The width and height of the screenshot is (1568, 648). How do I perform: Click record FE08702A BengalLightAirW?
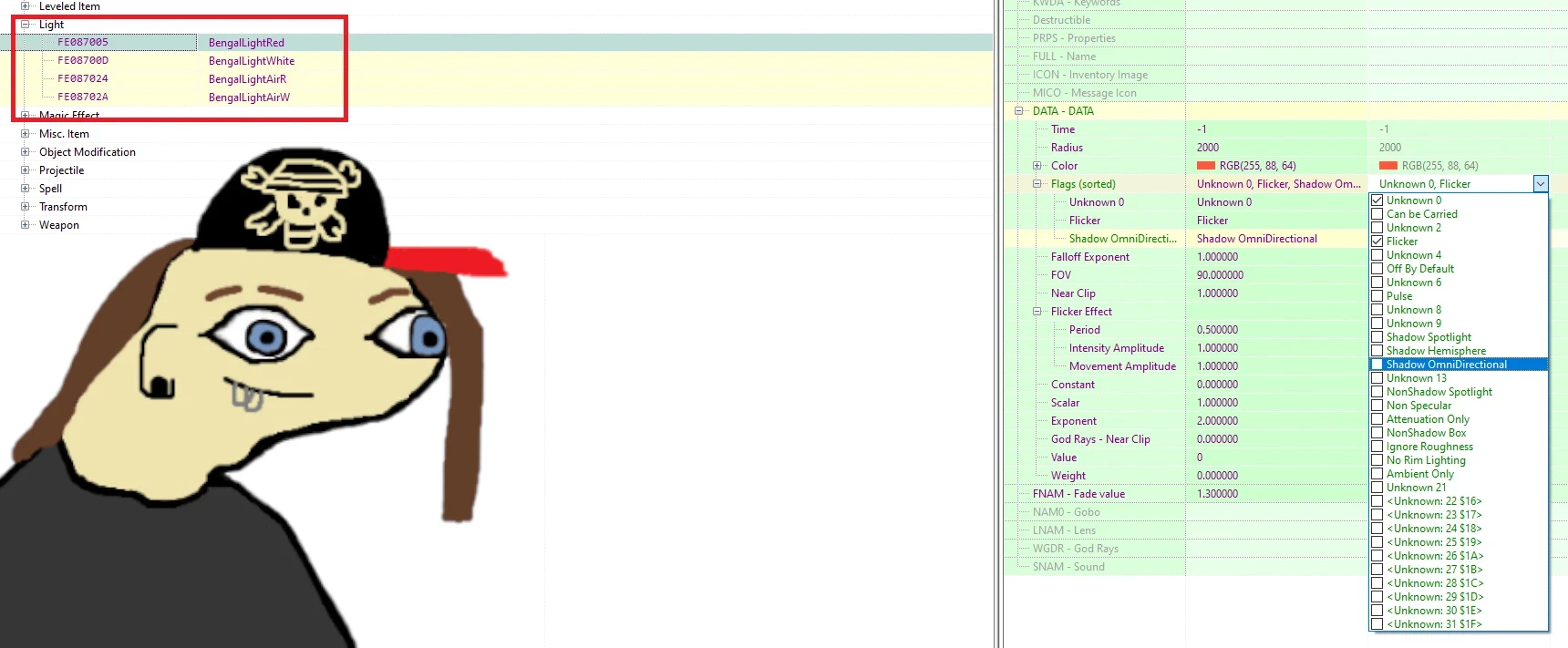pyautogui.click(x=249, y=98)
